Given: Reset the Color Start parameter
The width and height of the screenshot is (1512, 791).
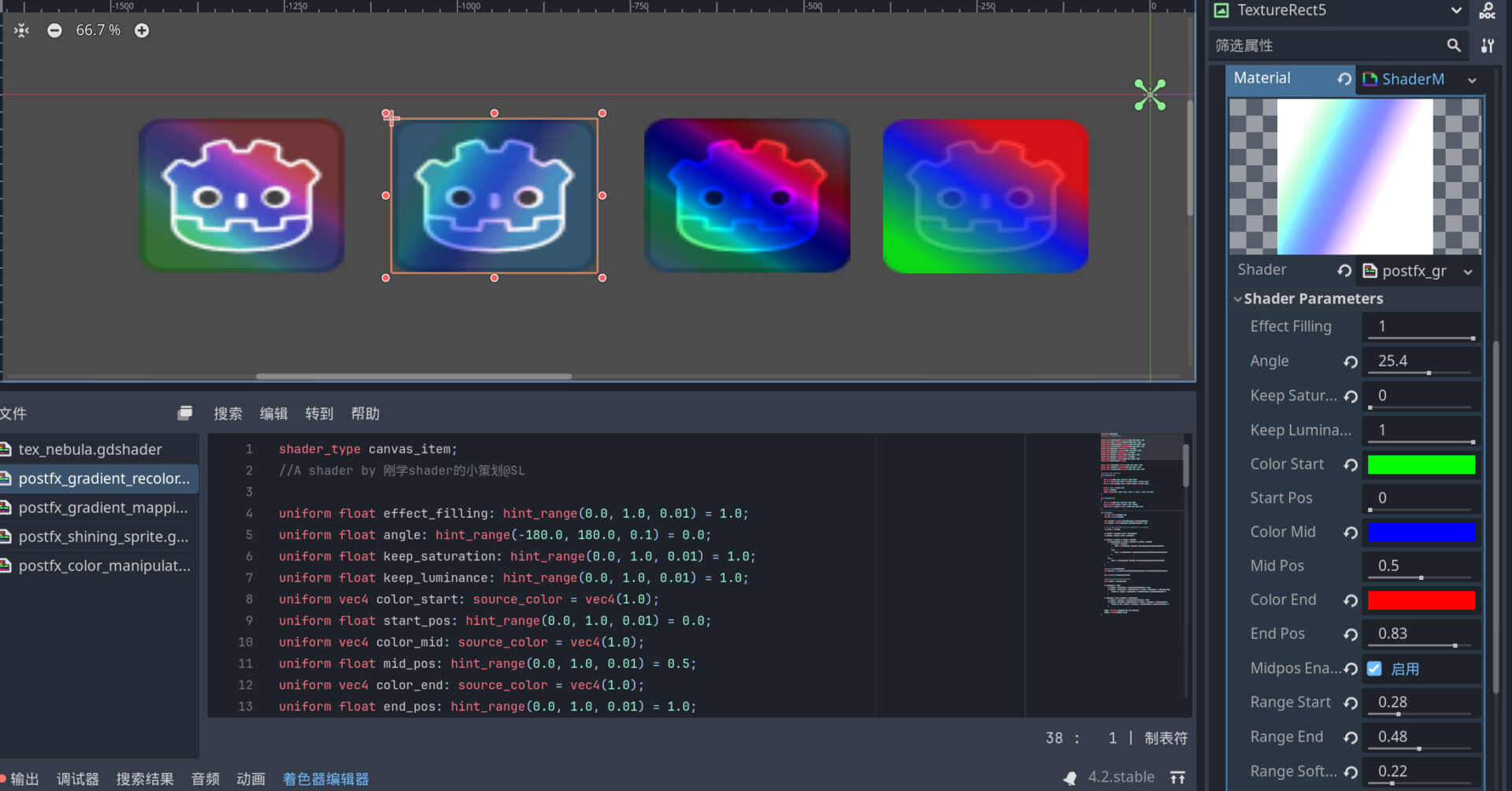Looking at the screenshot, I should (1351, 465).
